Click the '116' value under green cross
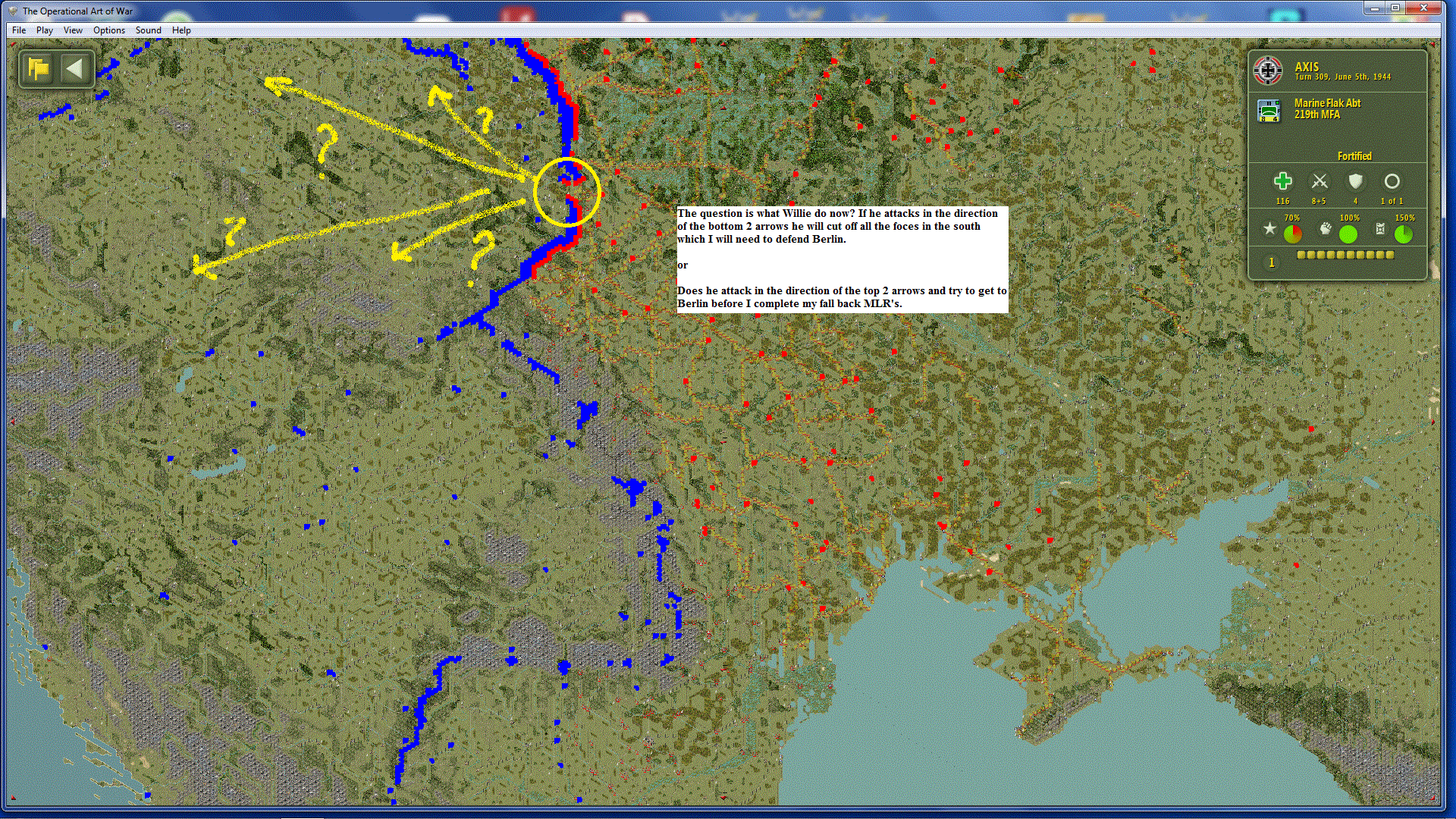 tap(1282, 202)
